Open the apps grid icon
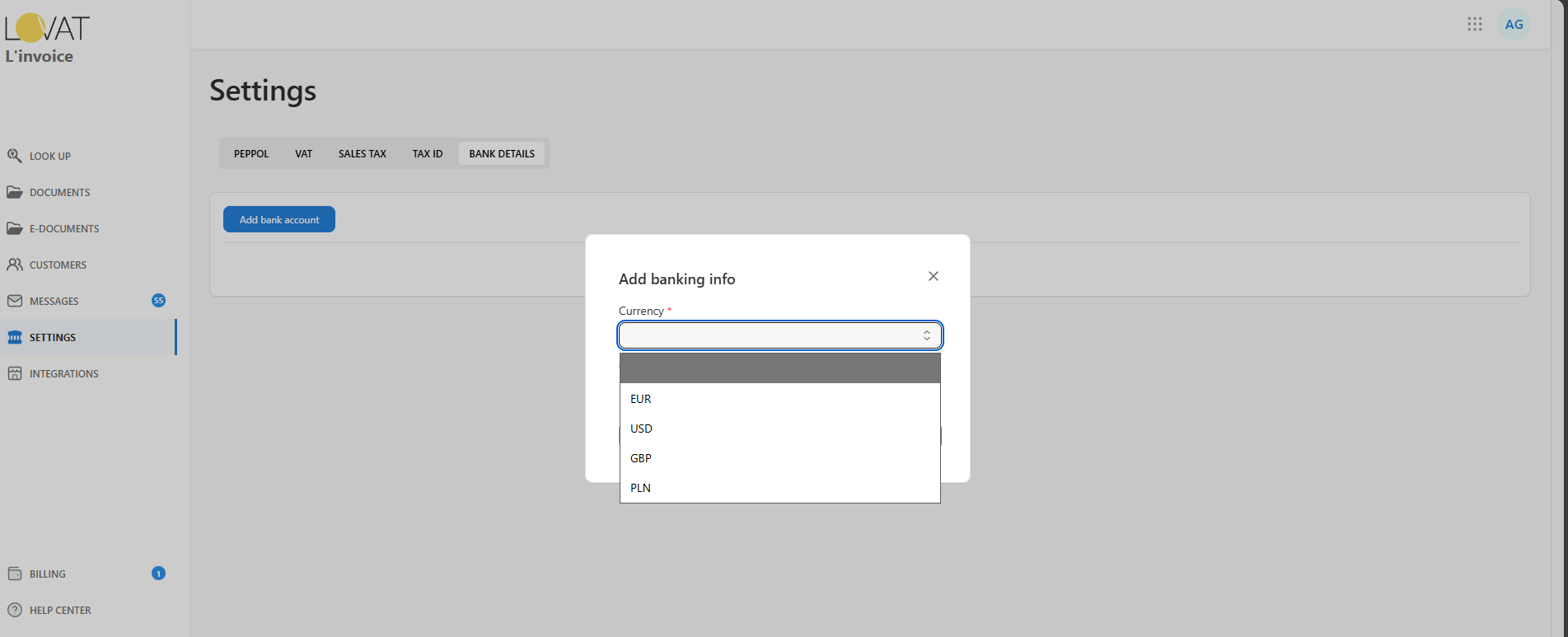1568x637 pixels. [x=1475, y=24]
